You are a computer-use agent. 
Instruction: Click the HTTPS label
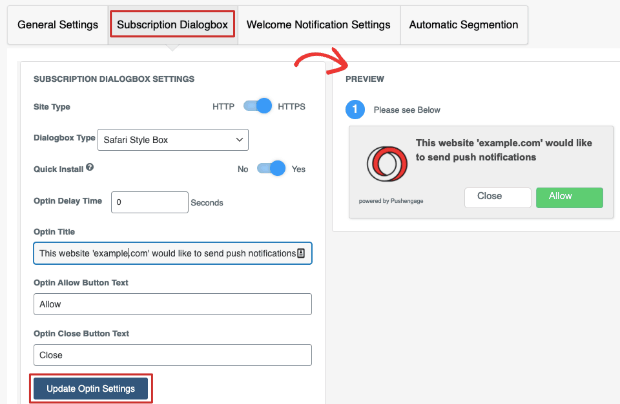pos(291,107)
